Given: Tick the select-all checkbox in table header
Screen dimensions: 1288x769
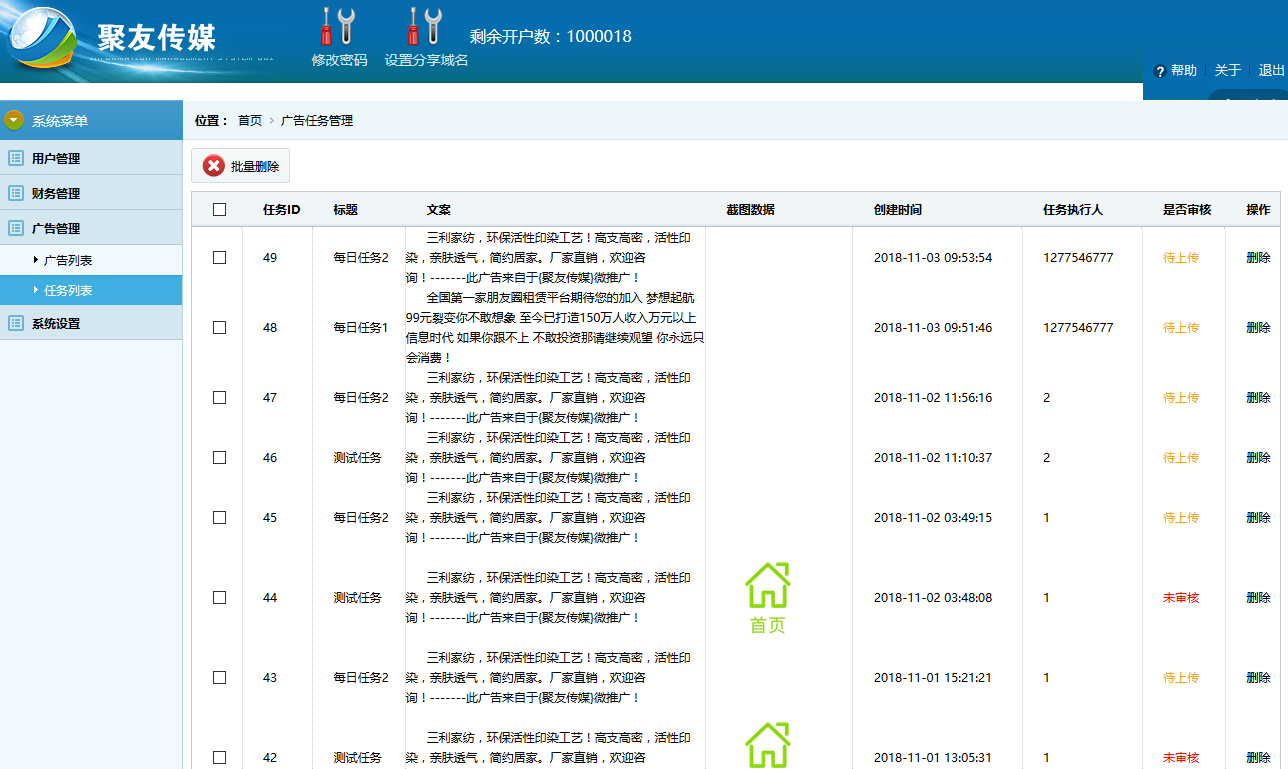Looking at the screenshot, I should point(220,210).
